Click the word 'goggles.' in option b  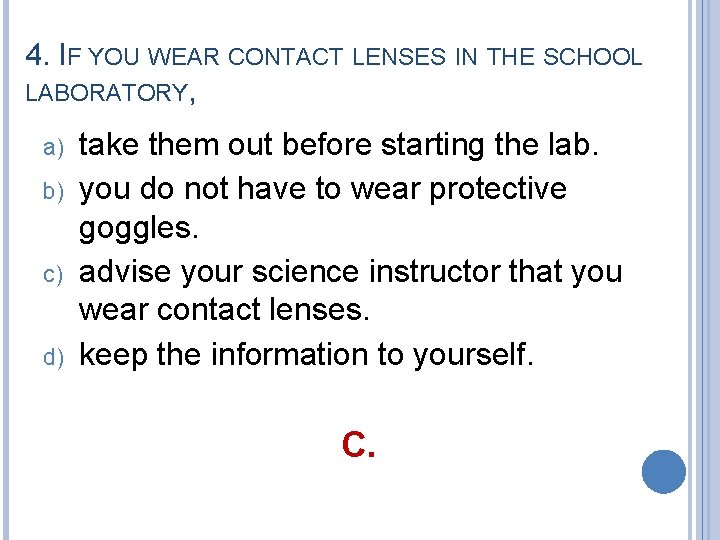(139, 228)
